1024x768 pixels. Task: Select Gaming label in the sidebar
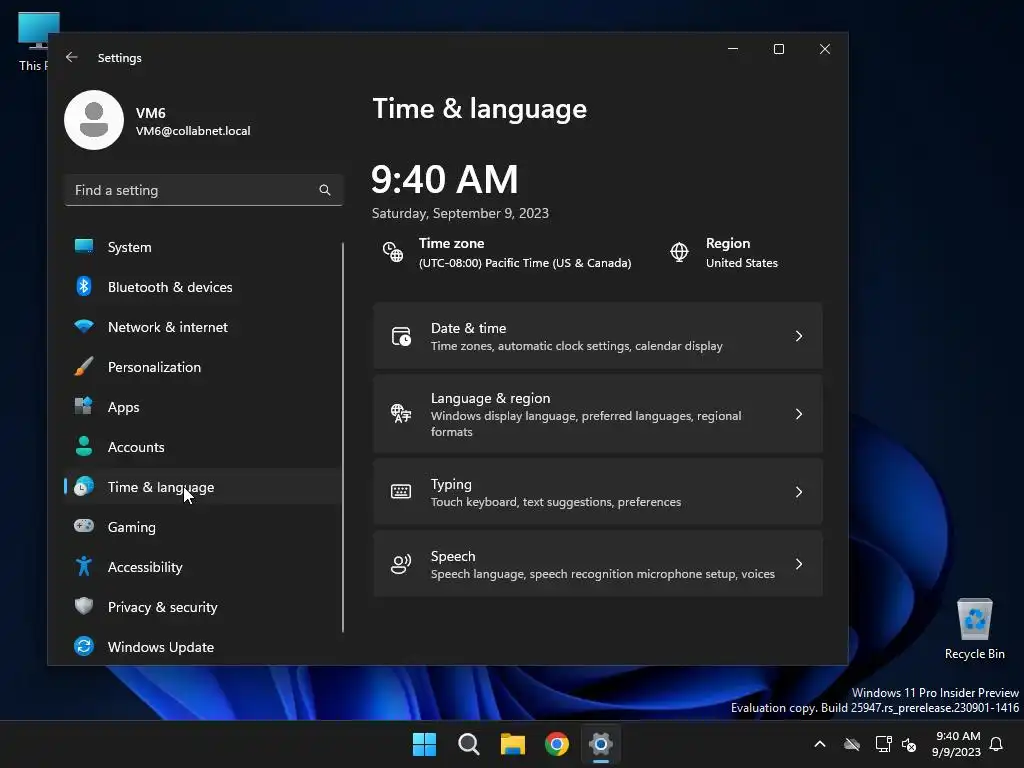point(131,527)
